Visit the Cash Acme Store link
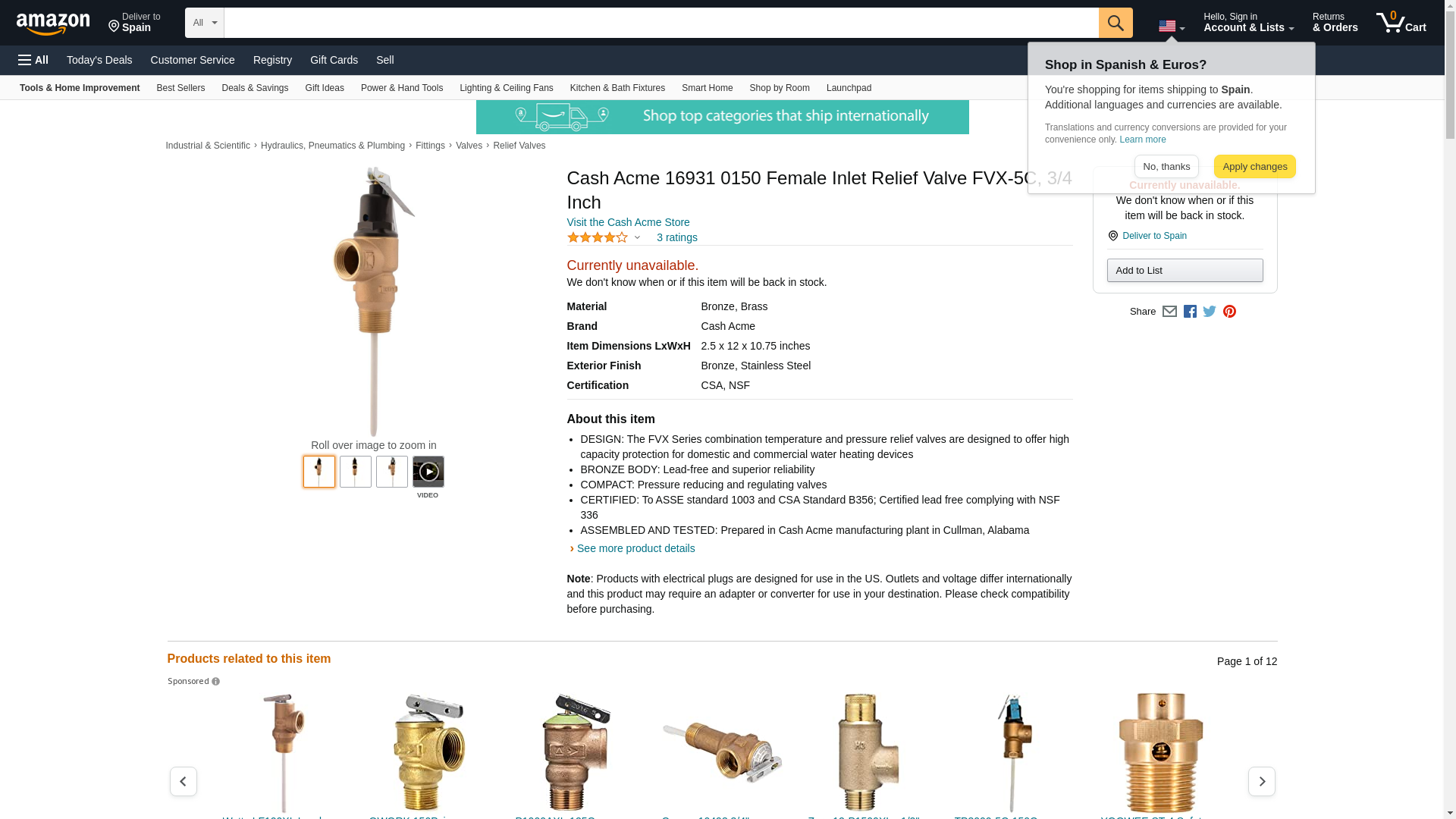Image resolution: width=1456 pixels, height=819 pixels. (629, 222)
